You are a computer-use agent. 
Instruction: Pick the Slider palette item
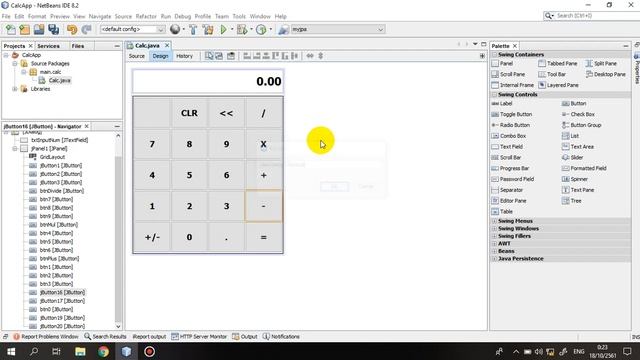[x=573, y=158]
